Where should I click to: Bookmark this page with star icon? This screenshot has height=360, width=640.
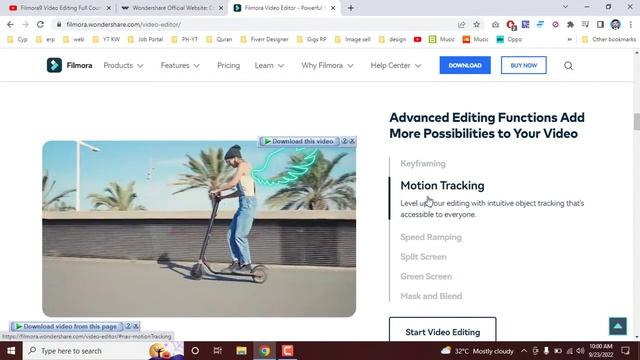(x=476, y=24)
